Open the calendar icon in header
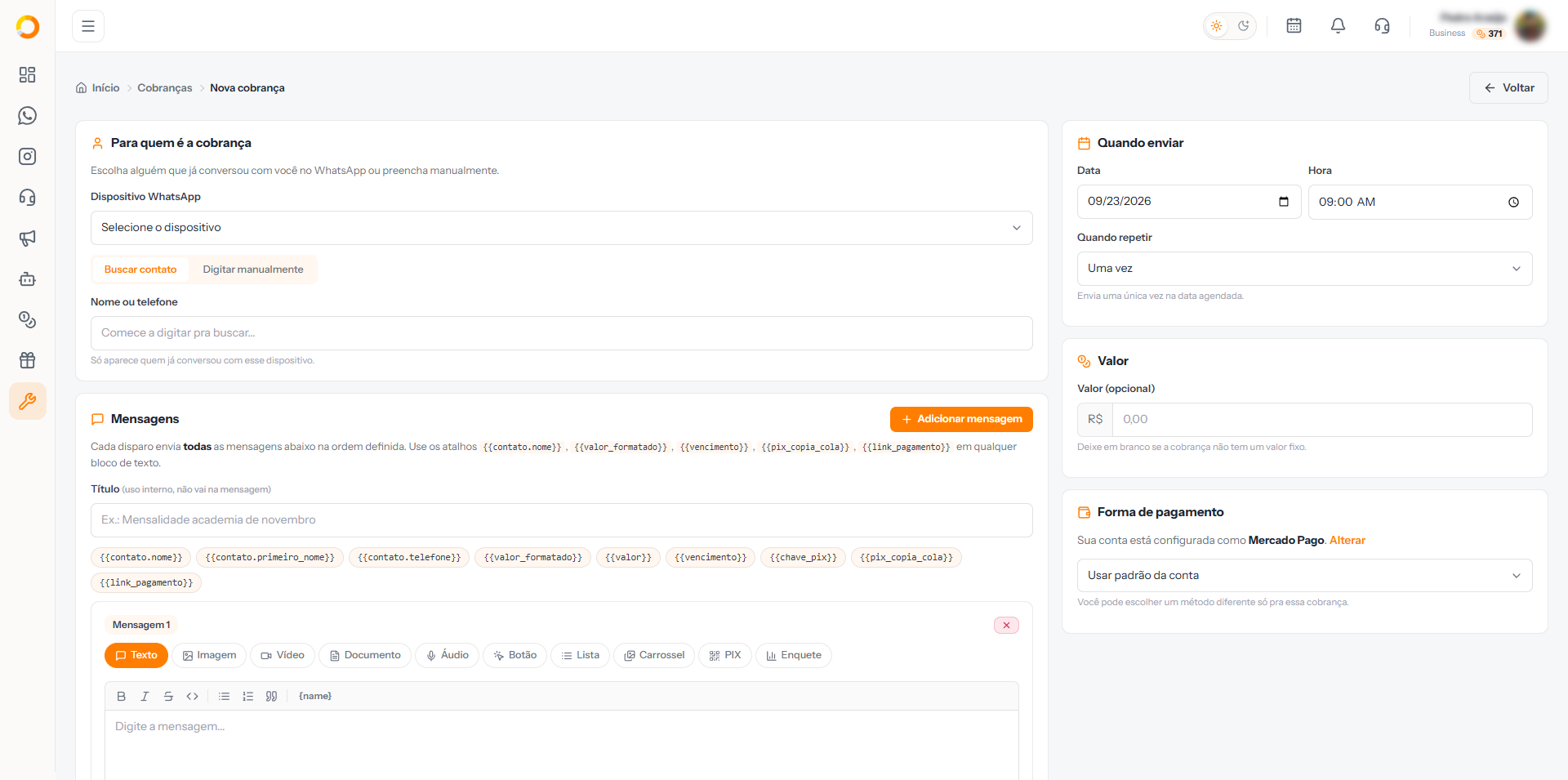 tap(1294, 26)
